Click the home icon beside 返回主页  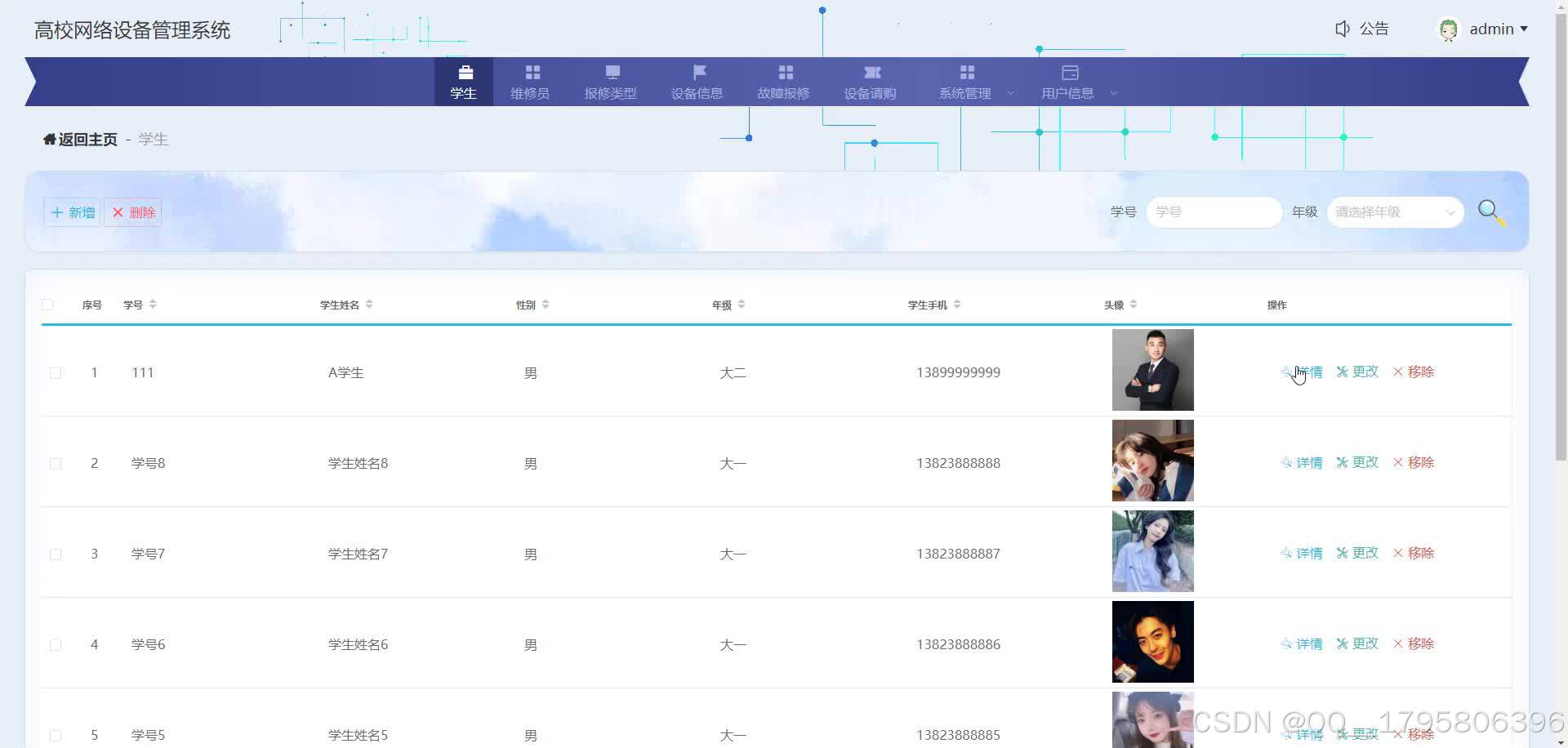(50, 140)
